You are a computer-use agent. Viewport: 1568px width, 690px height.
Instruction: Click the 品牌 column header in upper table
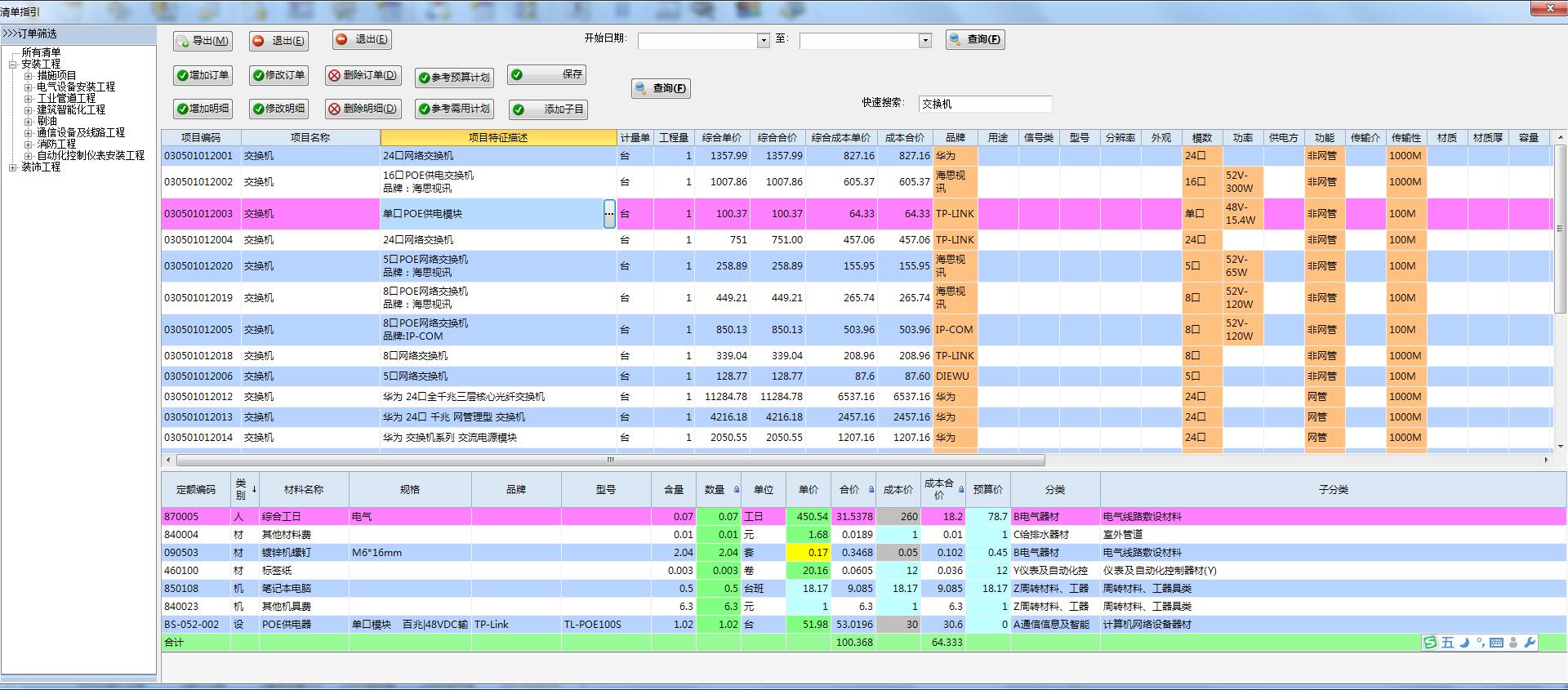coord(955,138)
